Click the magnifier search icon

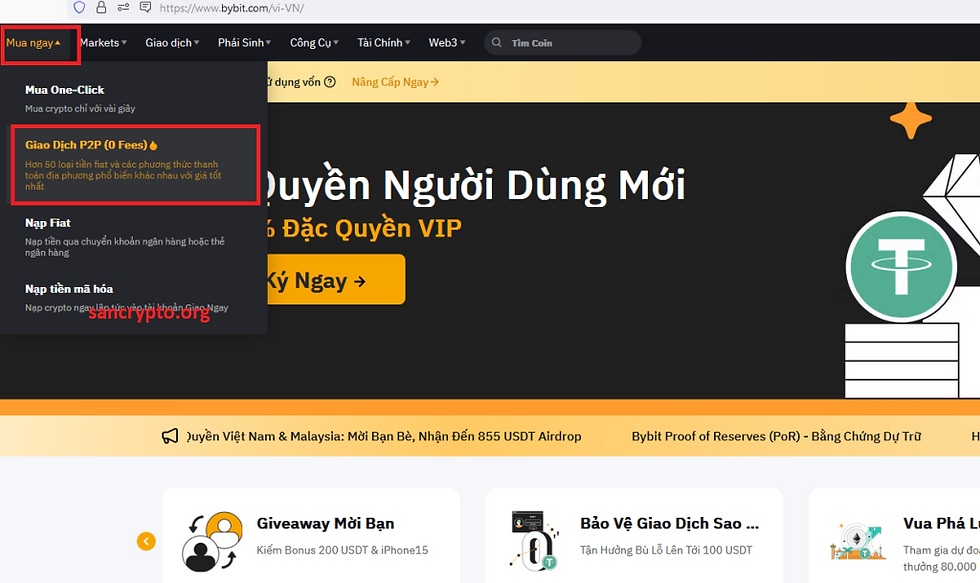(496, 42)
